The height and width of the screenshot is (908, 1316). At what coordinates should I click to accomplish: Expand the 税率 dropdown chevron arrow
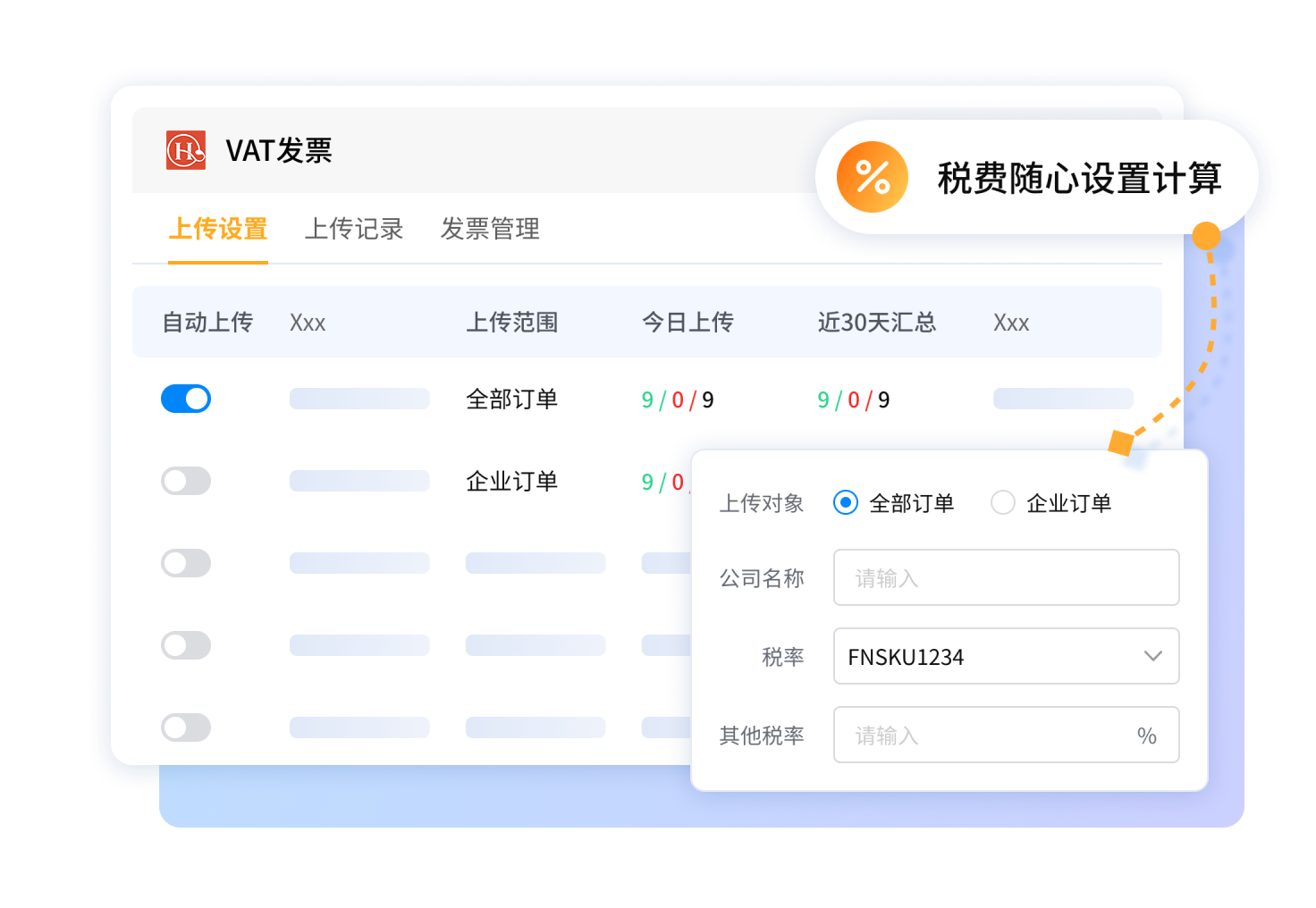coord(1152,657)
